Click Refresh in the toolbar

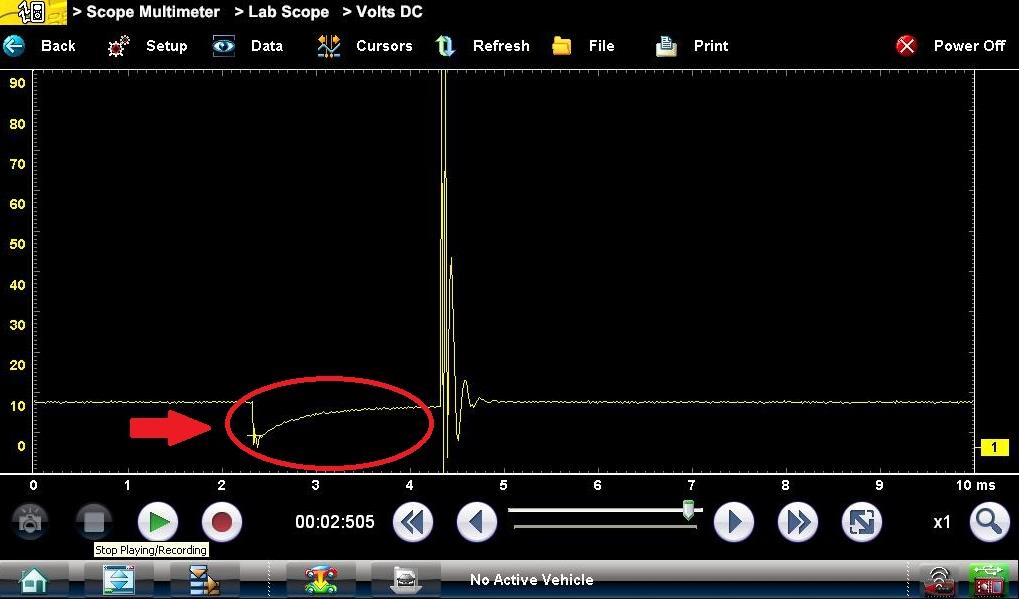[x=483, y=46]
